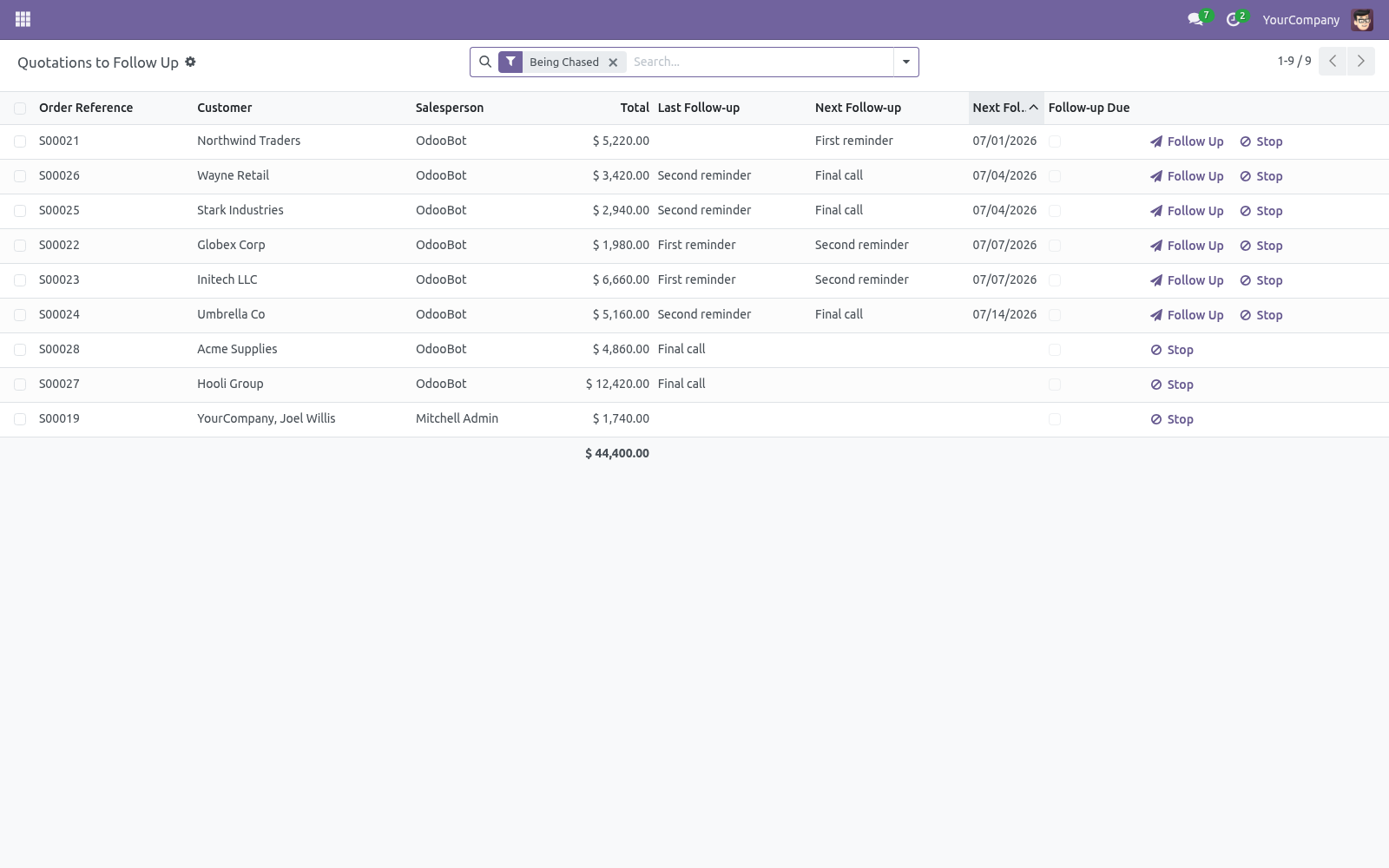
Task: Tick the checkbox for order S00027
Action: point(20,384)
